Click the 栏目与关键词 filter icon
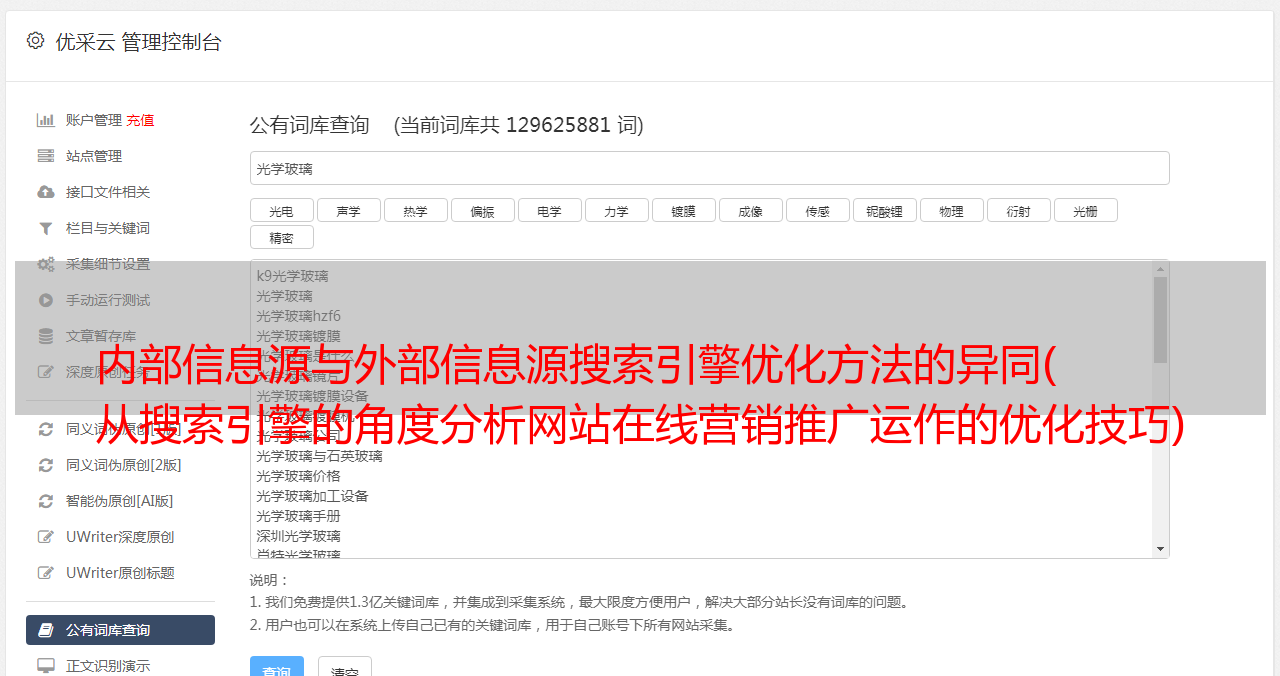Screen dimensions: 1280x676 [x=46, y=228]
